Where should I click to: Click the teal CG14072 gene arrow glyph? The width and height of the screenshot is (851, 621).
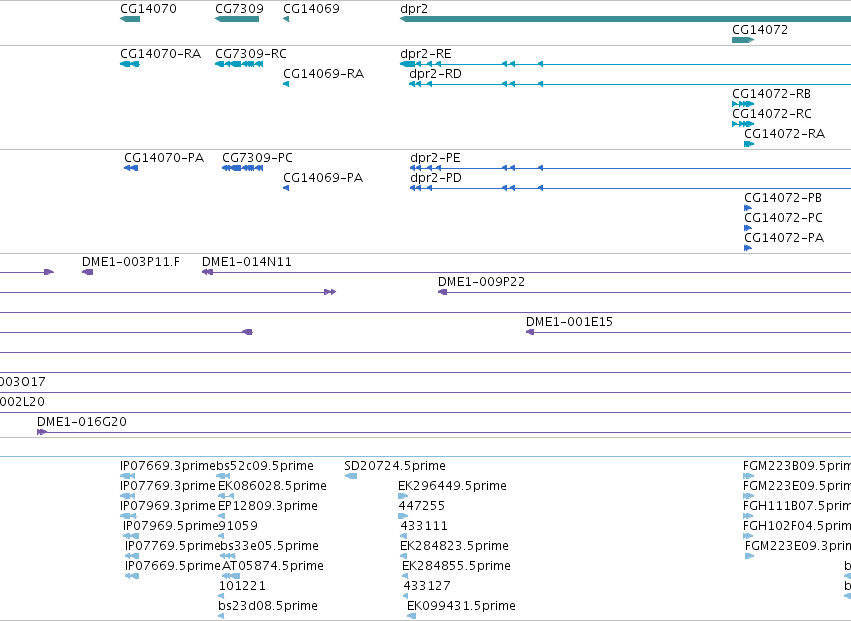[x=743, y=40]
